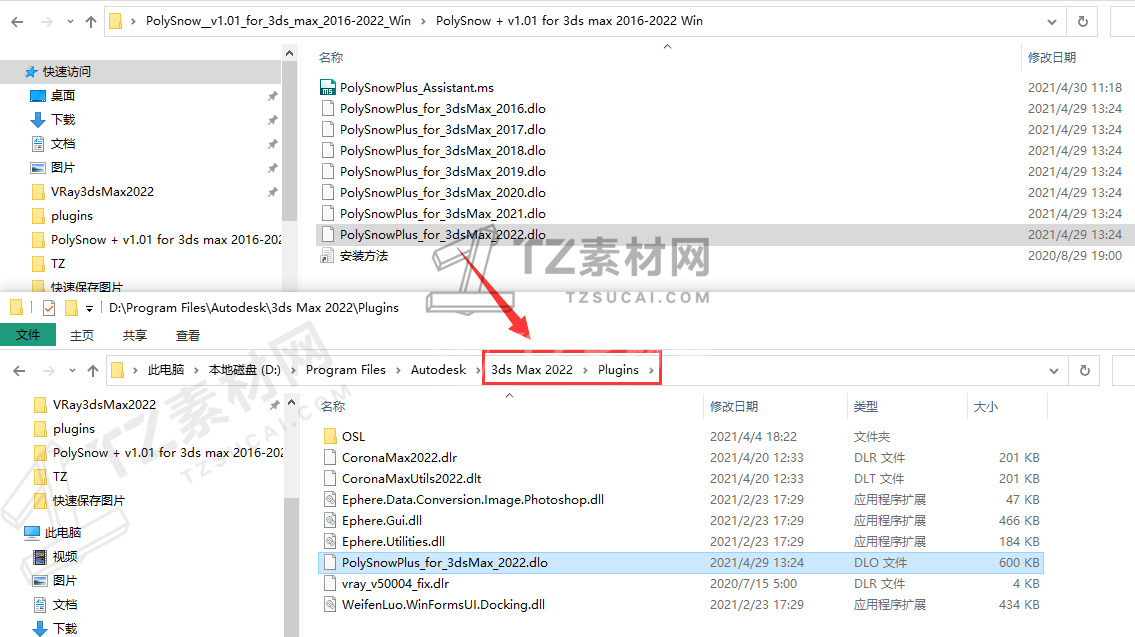Collapse arrow above 名称 column in Plugins window

(509, 395)
